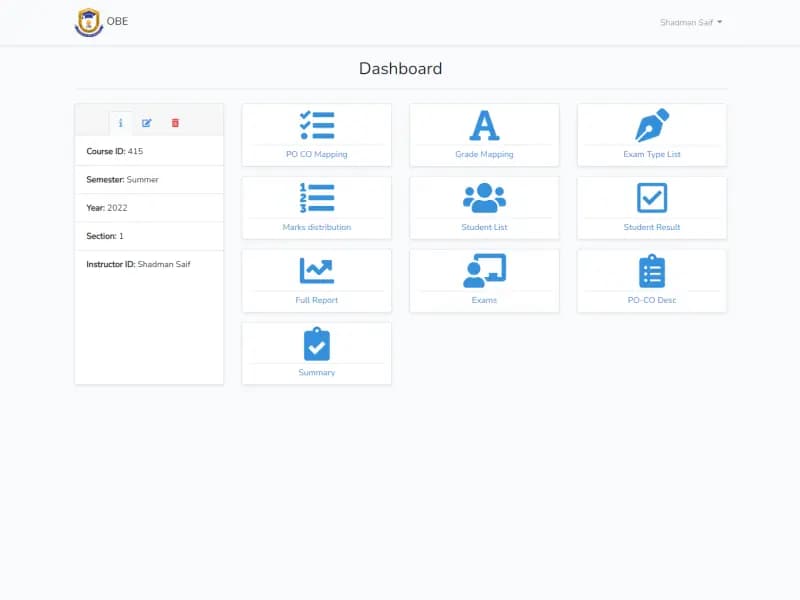Click the Grade Mapping text label
The image size is (800, 600).
(484, 155)
